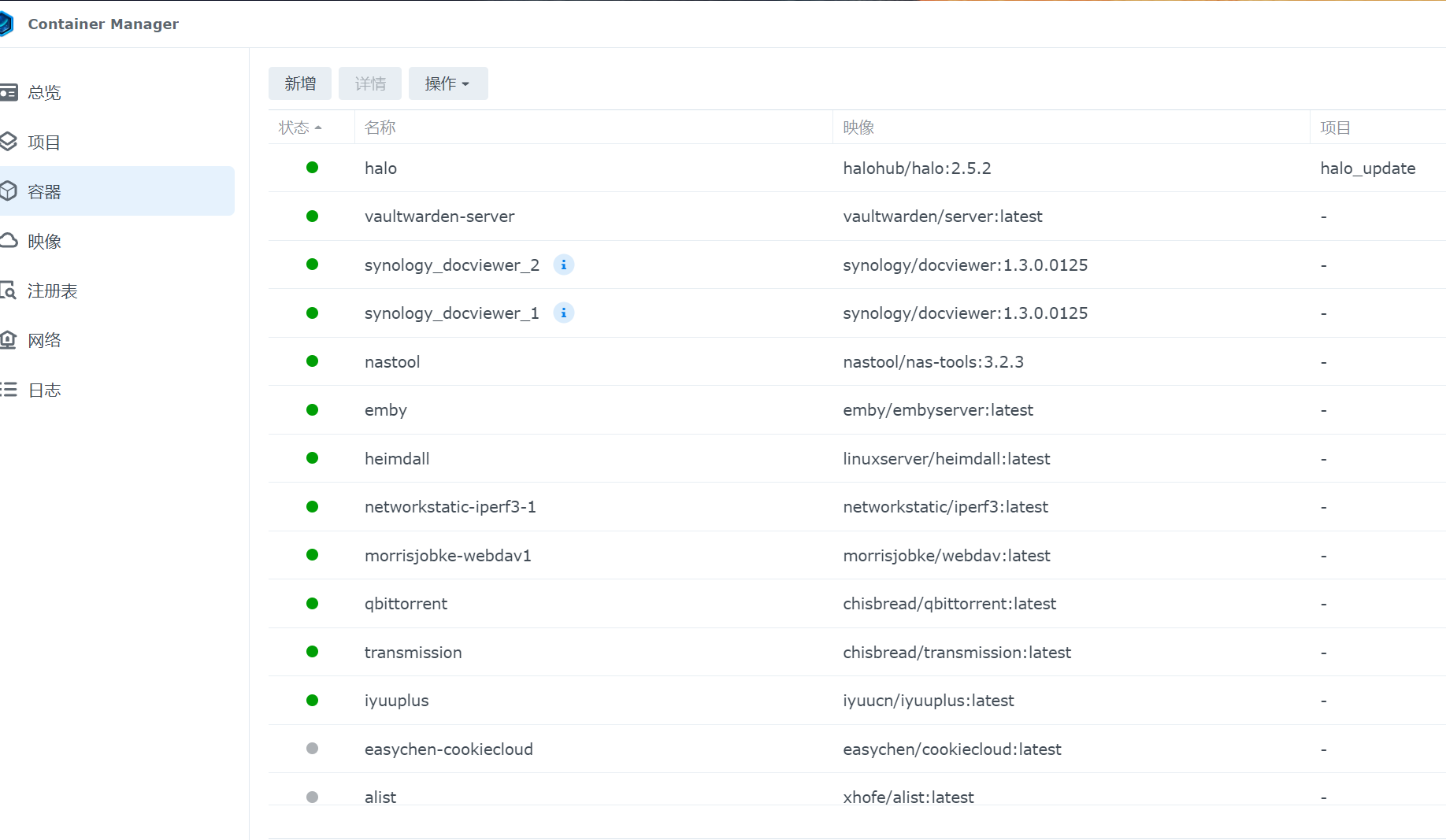Select the synology_docviewer_1 container name
The image size is (1446, 840).
coord(452,313)
